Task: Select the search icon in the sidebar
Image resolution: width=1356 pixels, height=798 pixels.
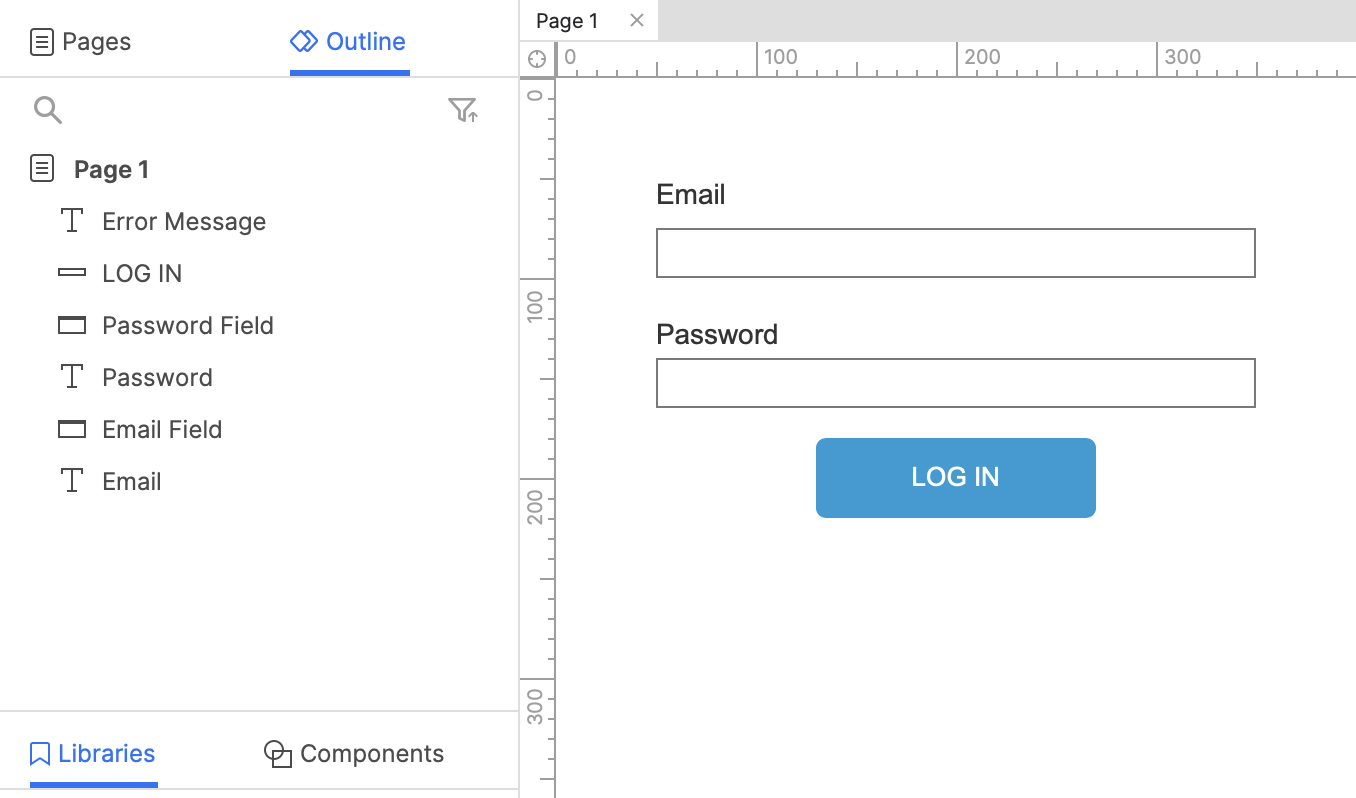Action: (x=47, y=110)
